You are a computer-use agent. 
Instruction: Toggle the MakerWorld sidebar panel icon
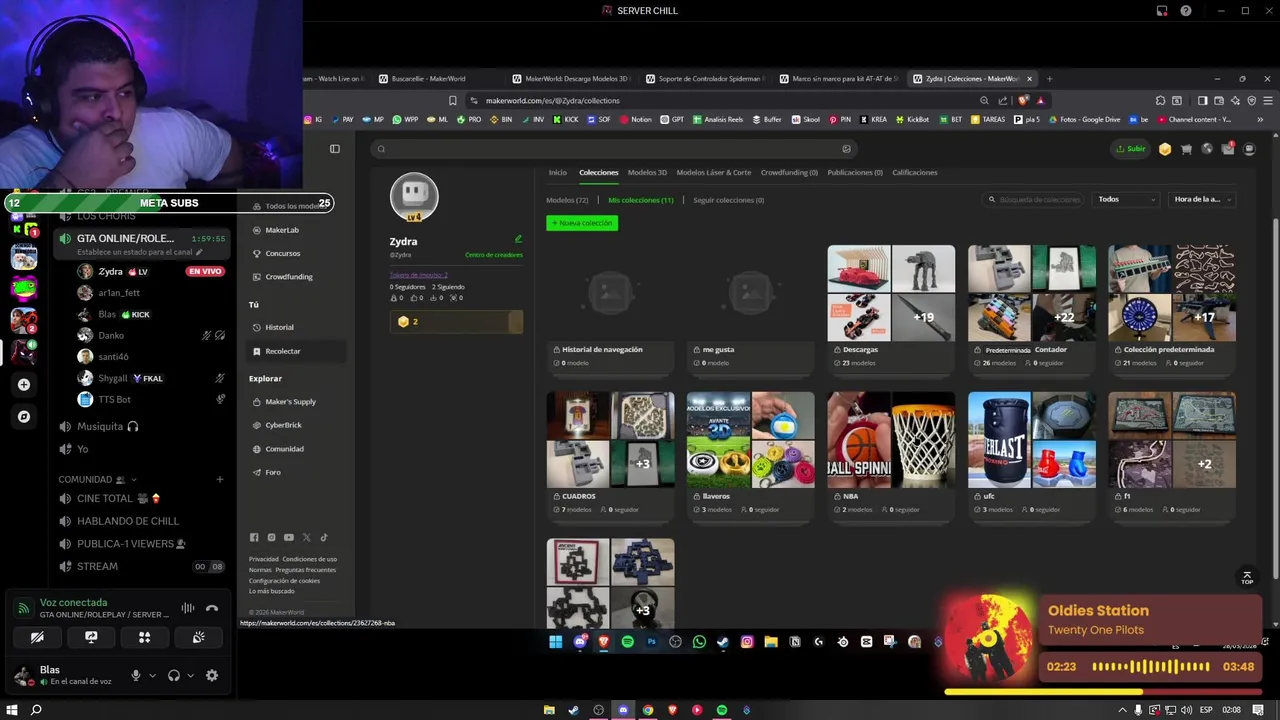[x=335, y=149]
